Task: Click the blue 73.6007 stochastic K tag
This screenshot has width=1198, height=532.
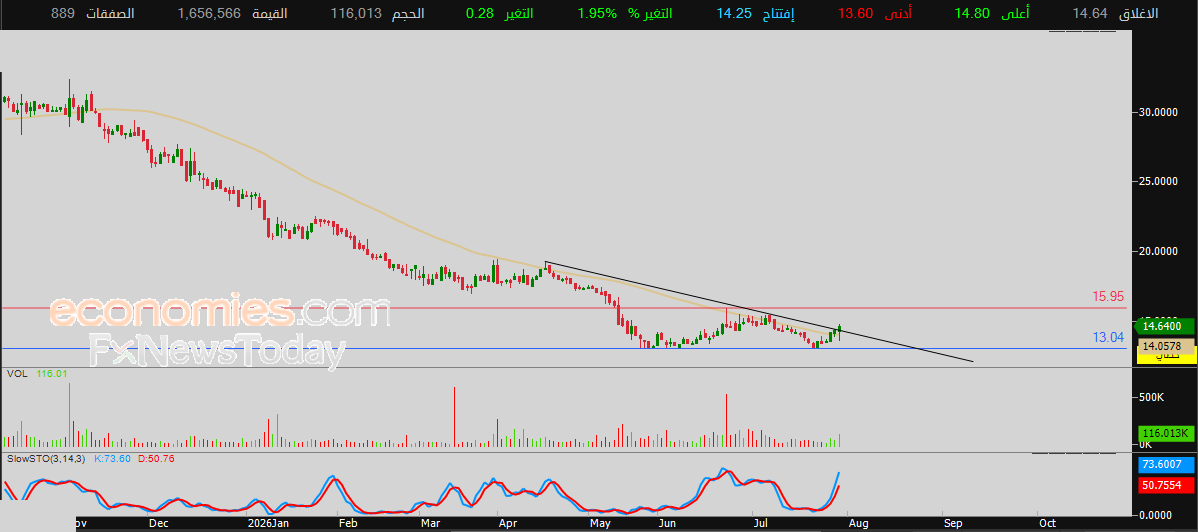Action: click(1164, 464)
